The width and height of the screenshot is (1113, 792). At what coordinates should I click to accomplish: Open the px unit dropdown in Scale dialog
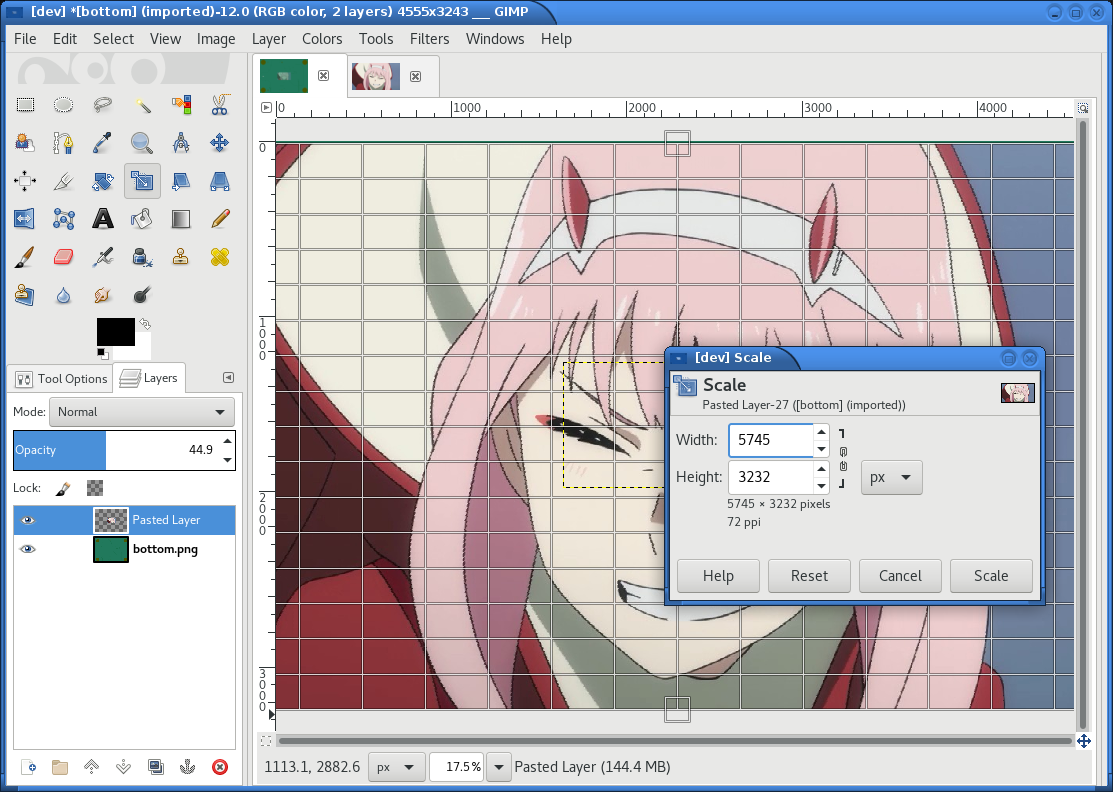tap(892, 477)
